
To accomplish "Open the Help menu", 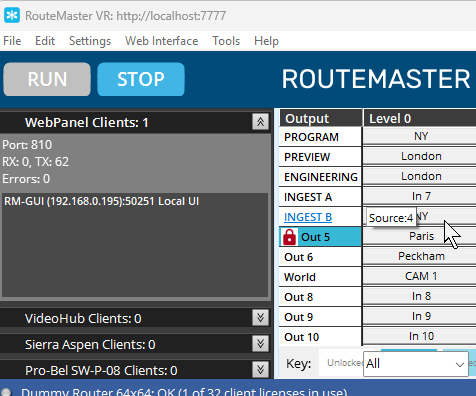I will pyautogui.click(x=266, y=41).
